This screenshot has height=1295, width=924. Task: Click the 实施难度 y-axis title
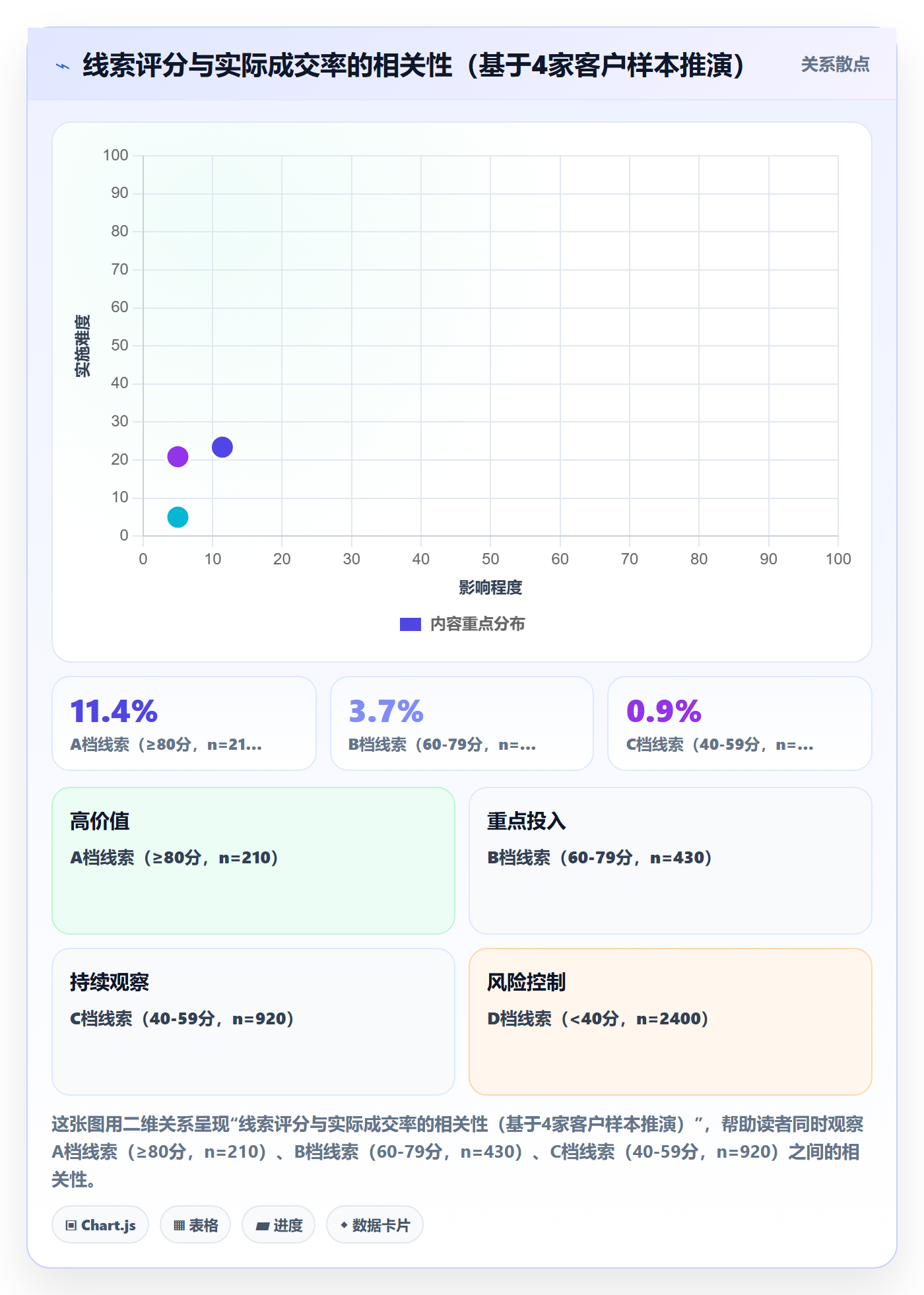[82, 346]
